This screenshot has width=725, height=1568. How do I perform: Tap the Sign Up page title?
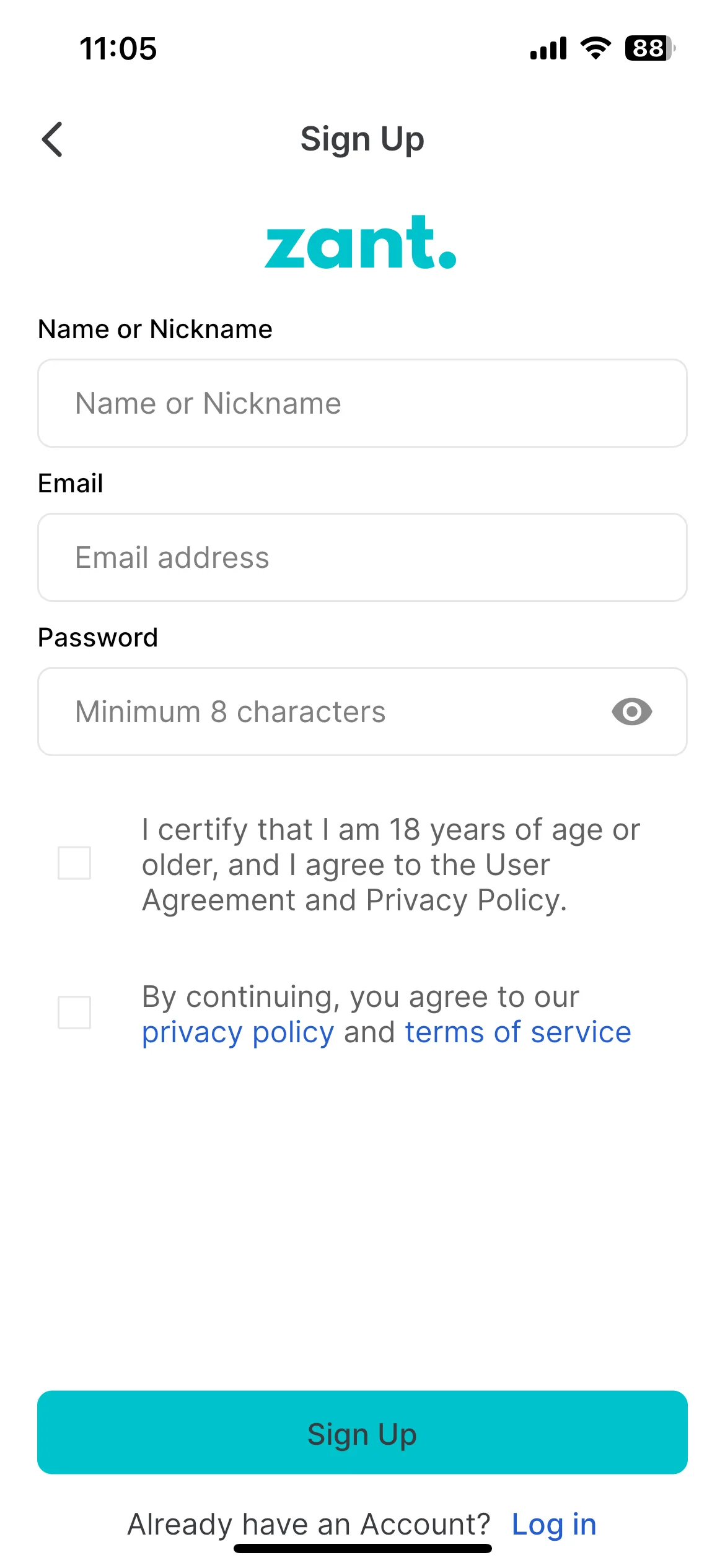tap(362, 139)
